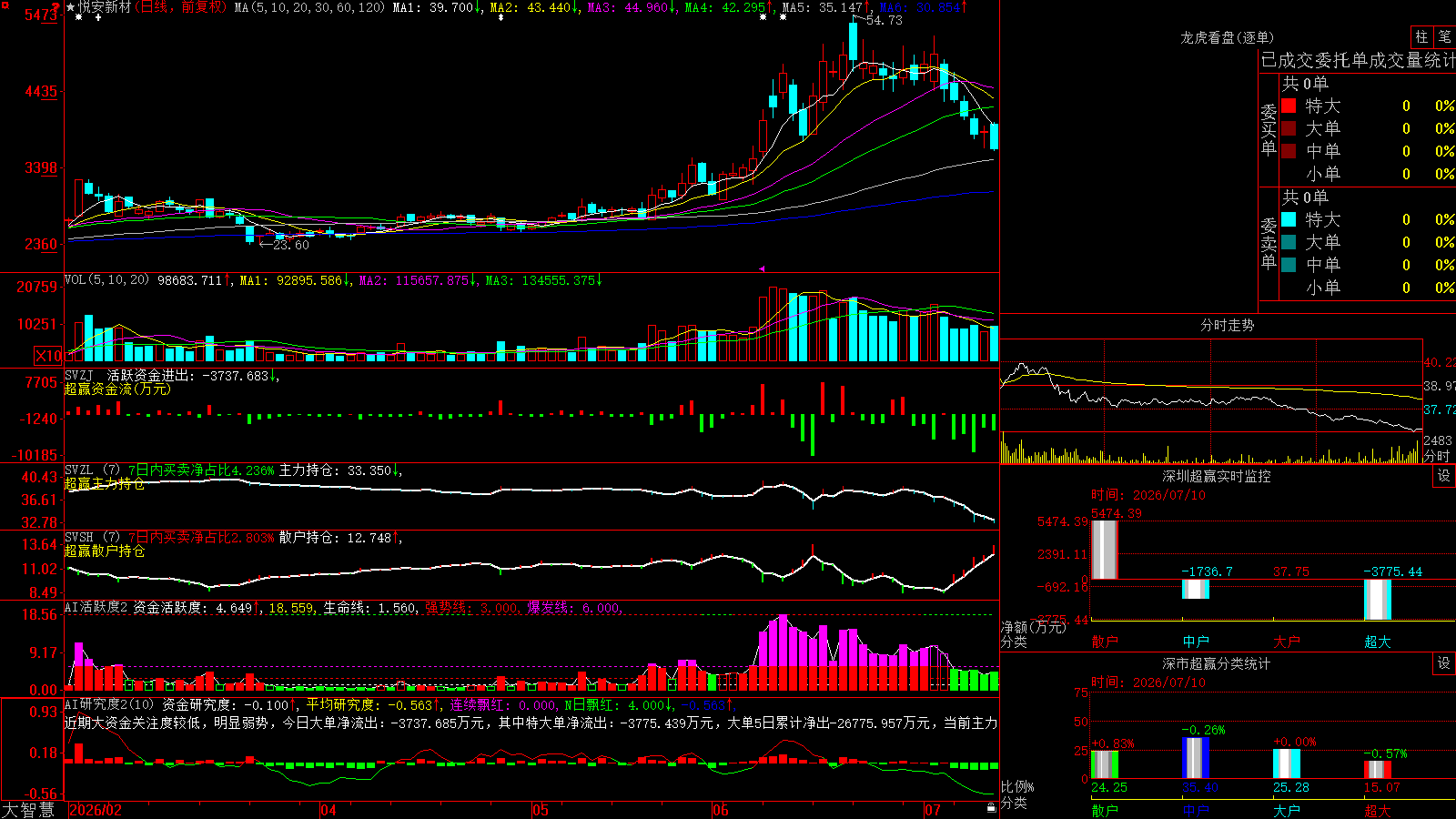Click the 54.73 high price annotation
The image size is (1456, 819).
[x=884, y=20]
